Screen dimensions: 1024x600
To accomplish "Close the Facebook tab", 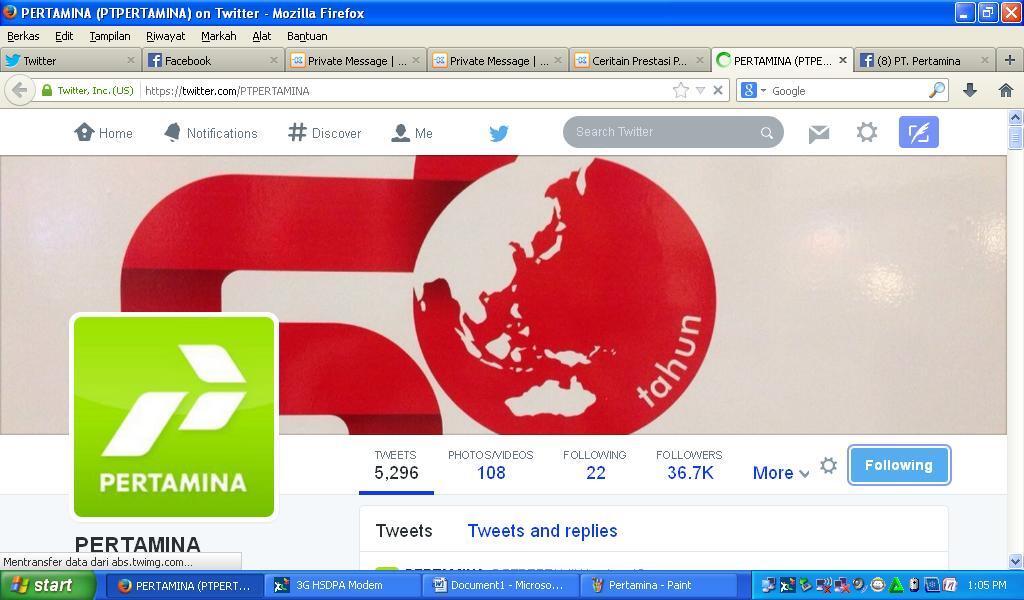I will click(x=274, y=60).
